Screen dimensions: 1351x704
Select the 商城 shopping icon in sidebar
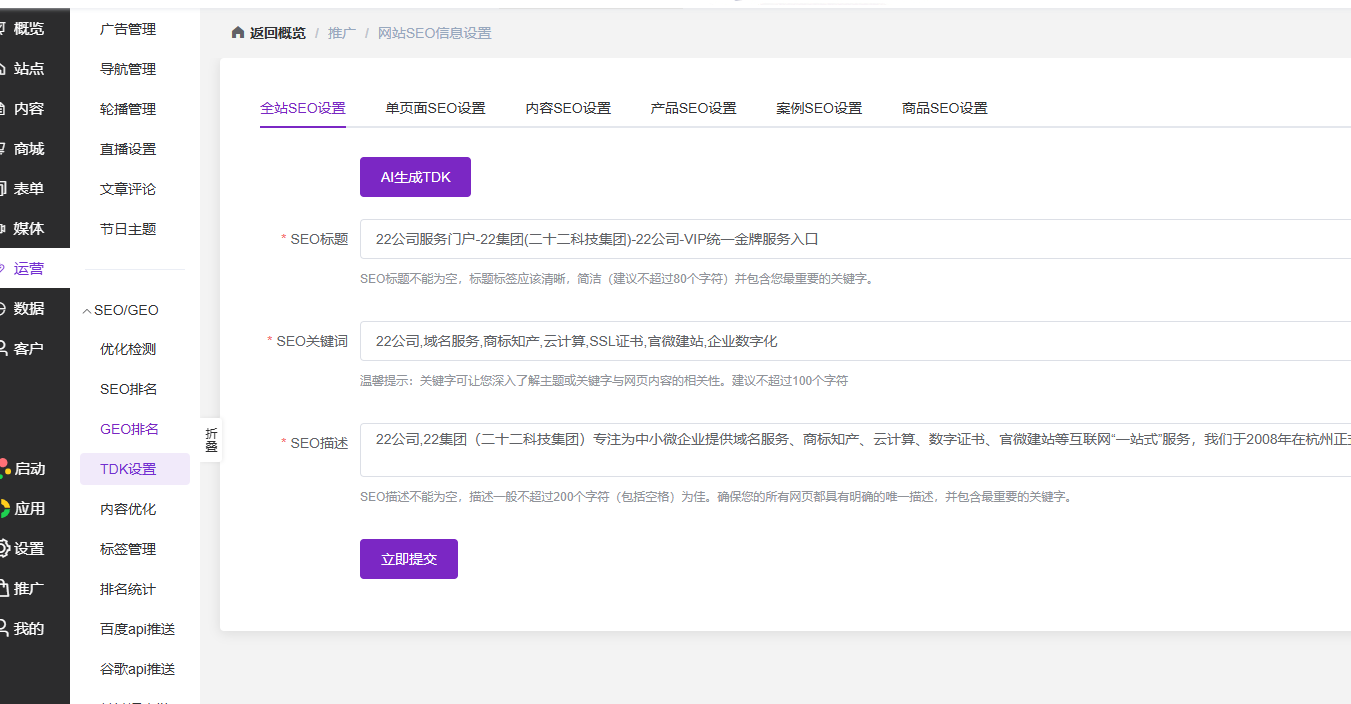point(3,149)
